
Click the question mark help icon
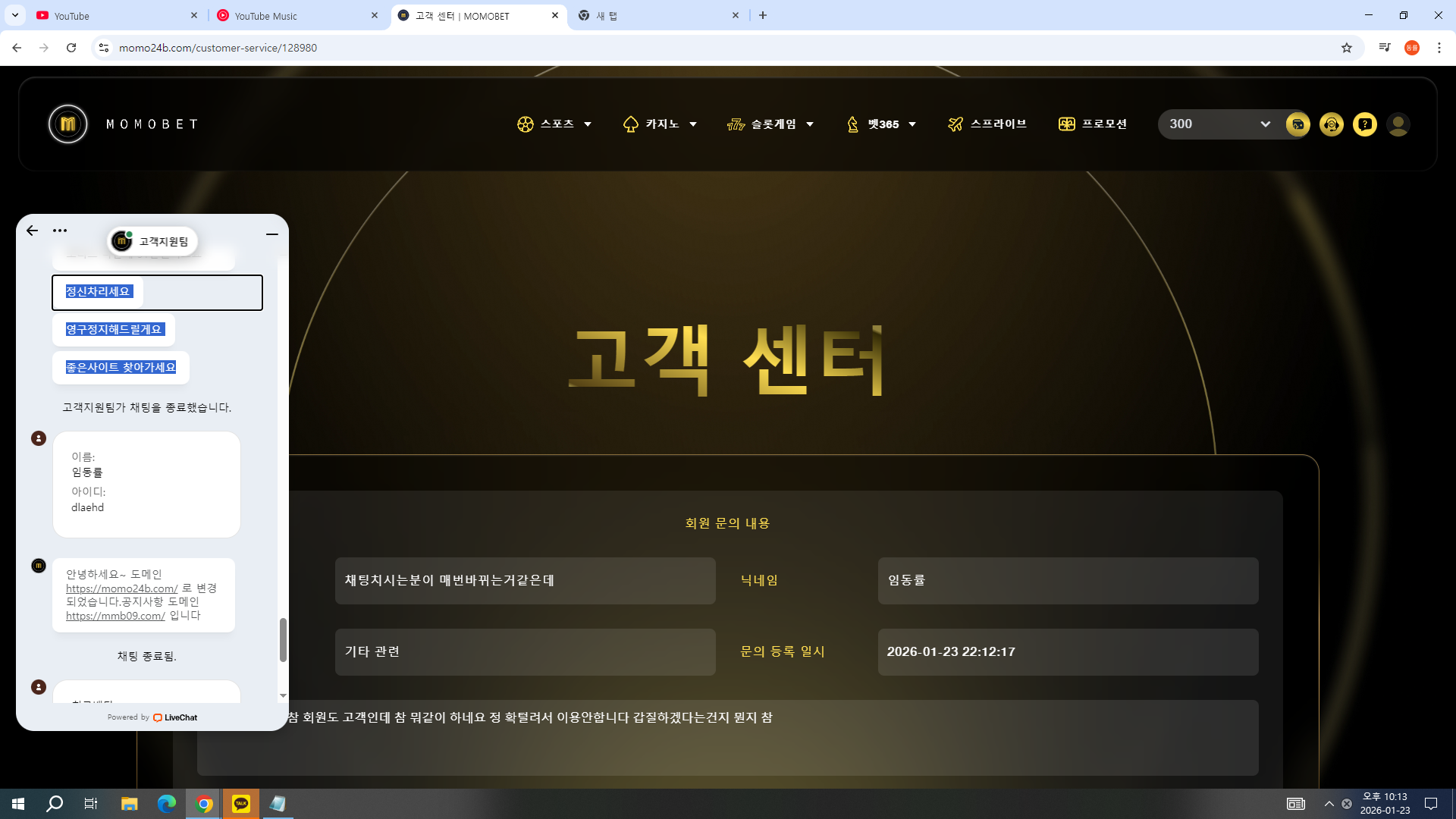(x=1364, y=124)
